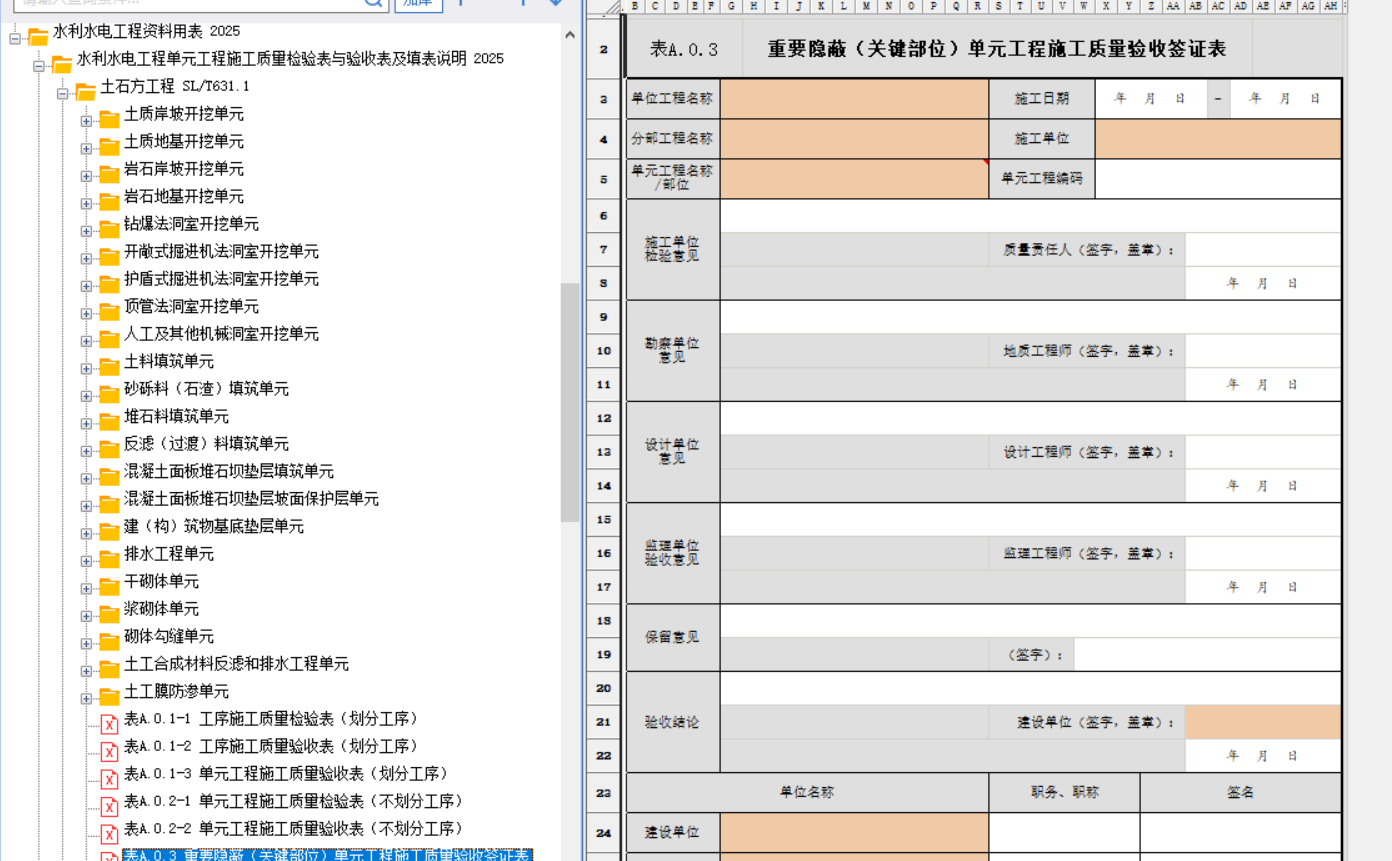1392x861 pixels.
Task: Click the folder icon for 土料填筑单元
Action: click(x=109, y=367)
